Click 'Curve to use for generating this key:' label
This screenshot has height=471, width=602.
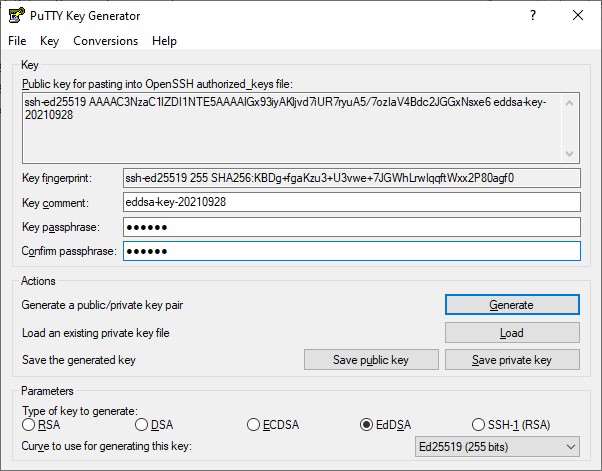click(x=107, y=446)
